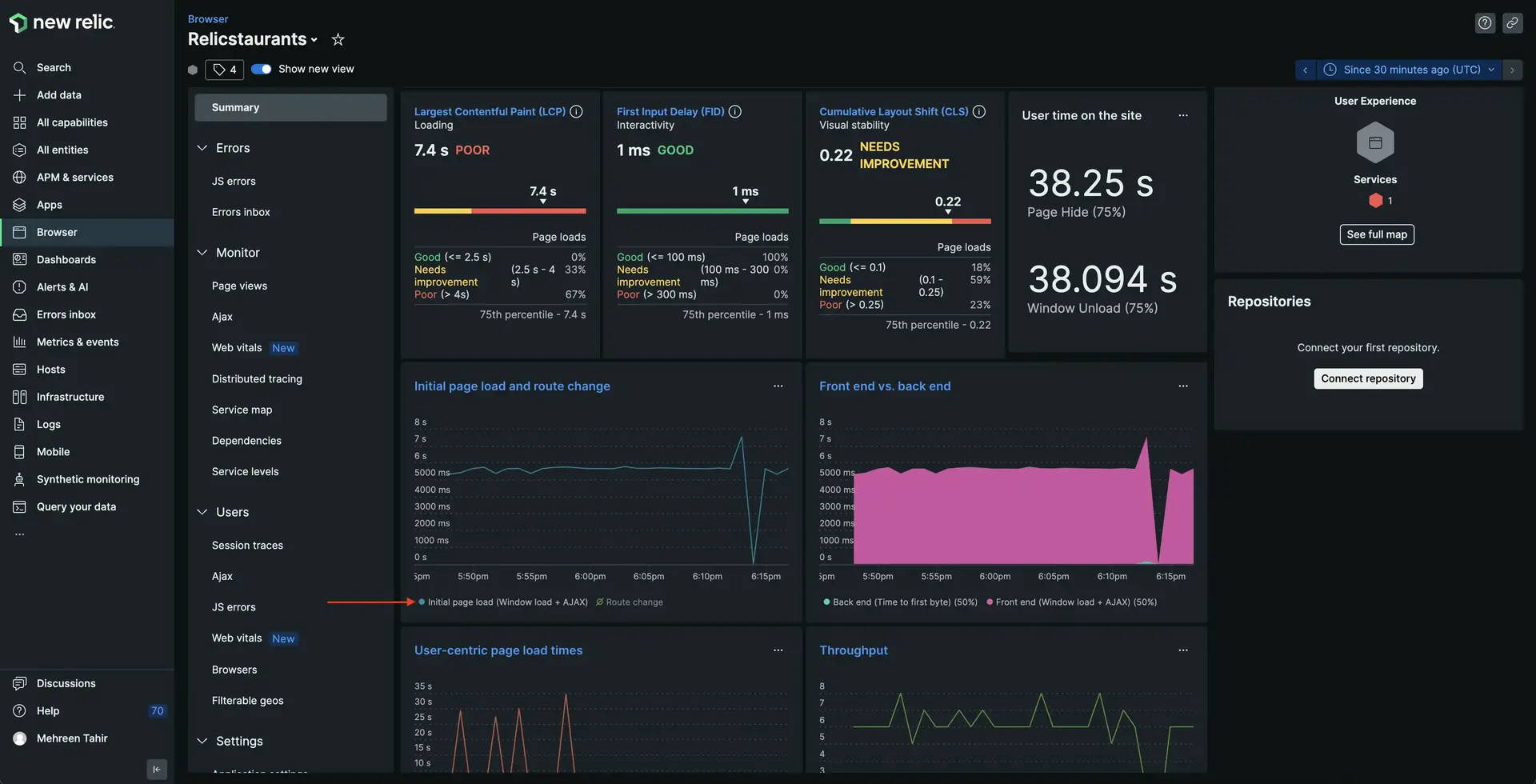
Task: Toggle Back end legend series
Action: point(900,602)
